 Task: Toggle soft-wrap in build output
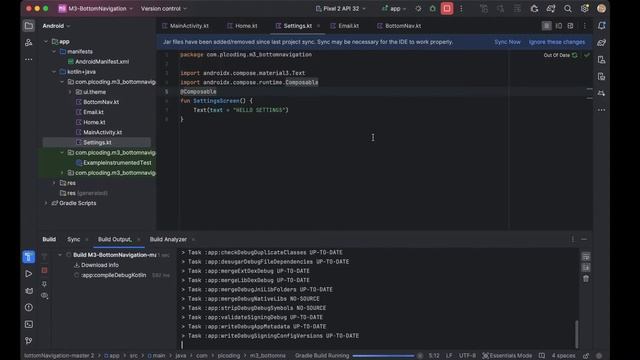pyautogui.click(x=586, y=257)
